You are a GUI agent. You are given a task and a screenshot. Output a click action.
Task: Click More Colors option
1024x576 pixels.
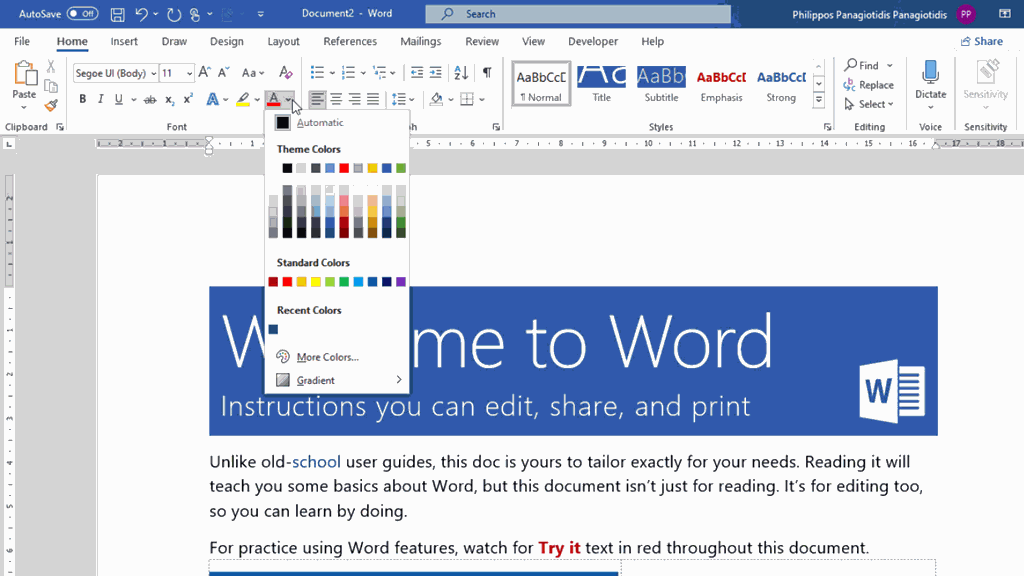[x=327, y=357]
